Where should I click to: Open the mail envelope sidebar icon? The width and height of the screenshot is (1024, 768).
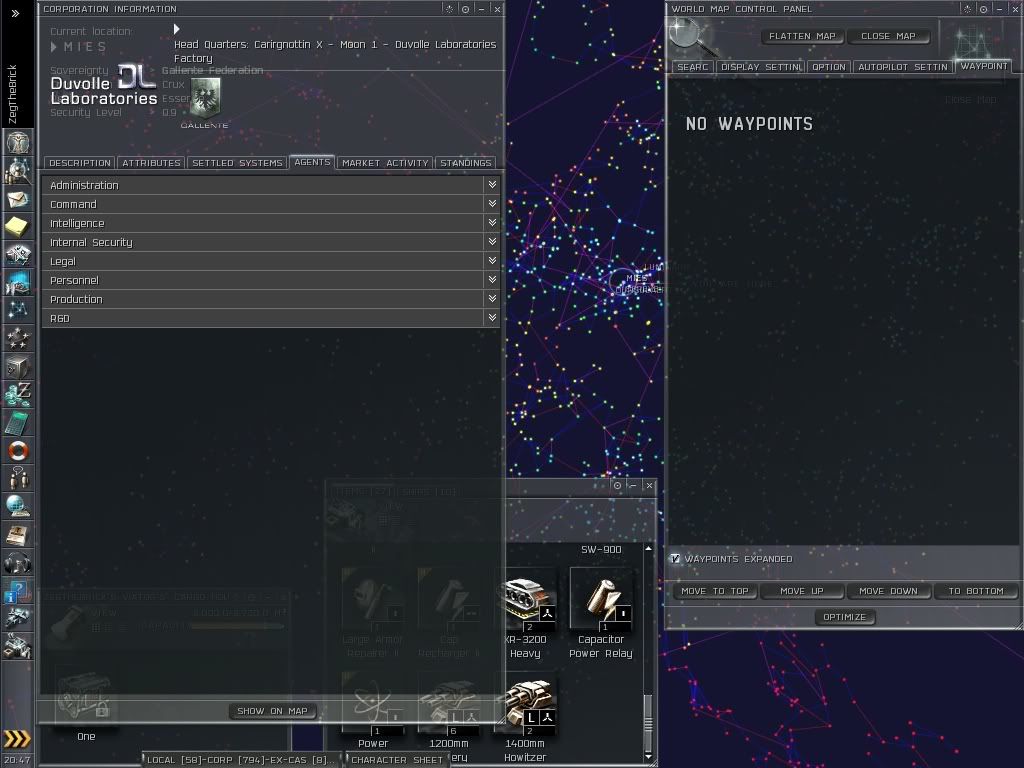18,198
